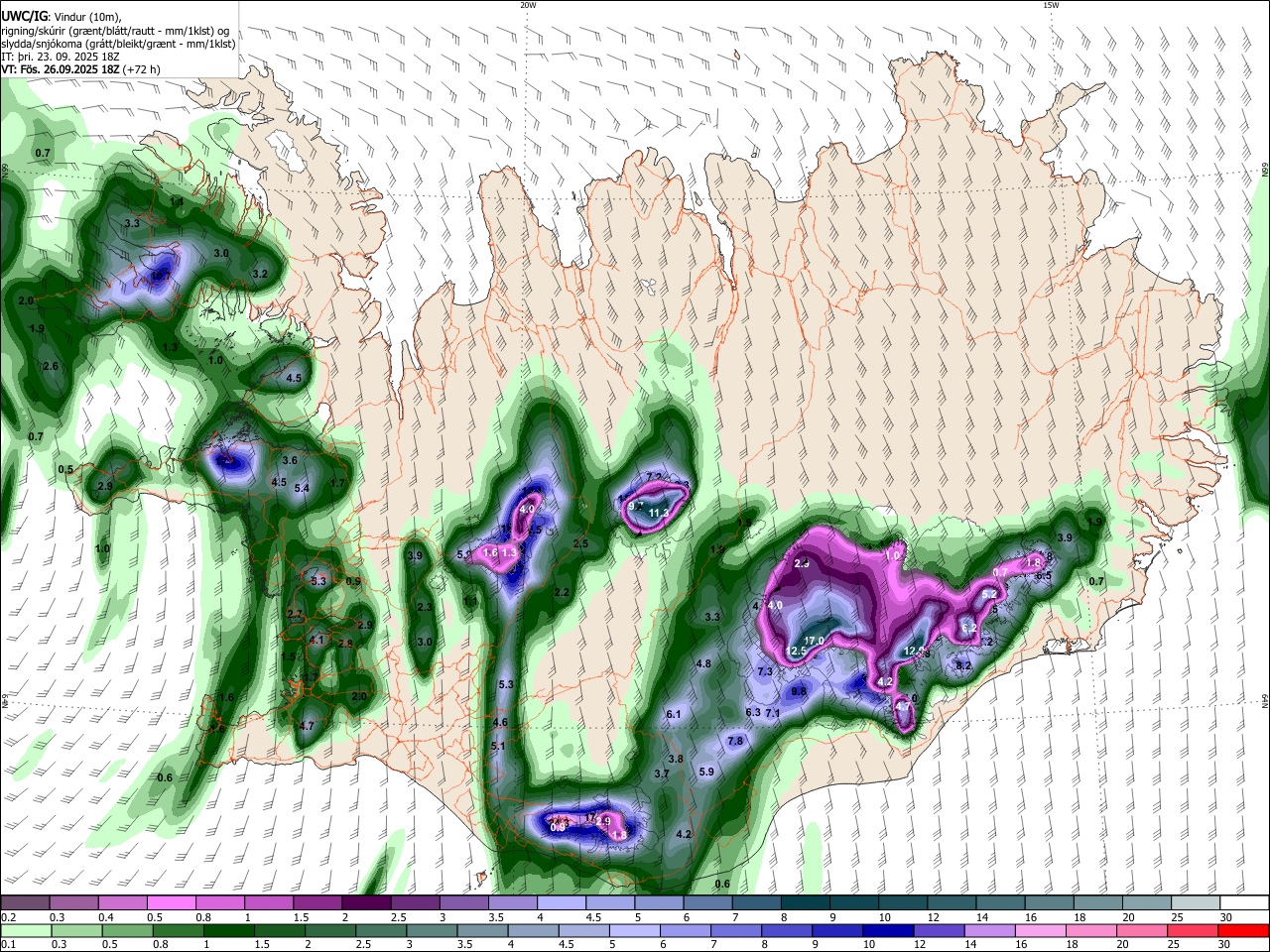Select the 9.8 precipitation value
1270x952 pixels.
coord(799,691)
